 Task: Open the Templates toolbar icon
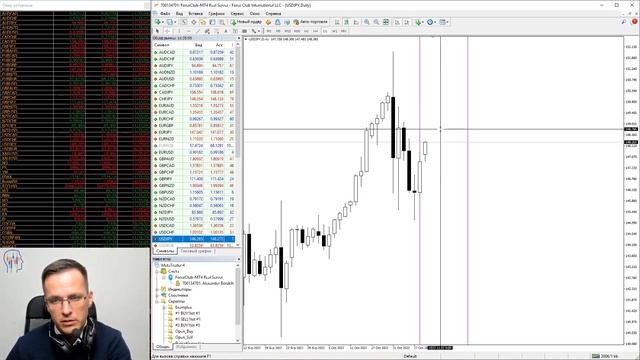[442, 22]
